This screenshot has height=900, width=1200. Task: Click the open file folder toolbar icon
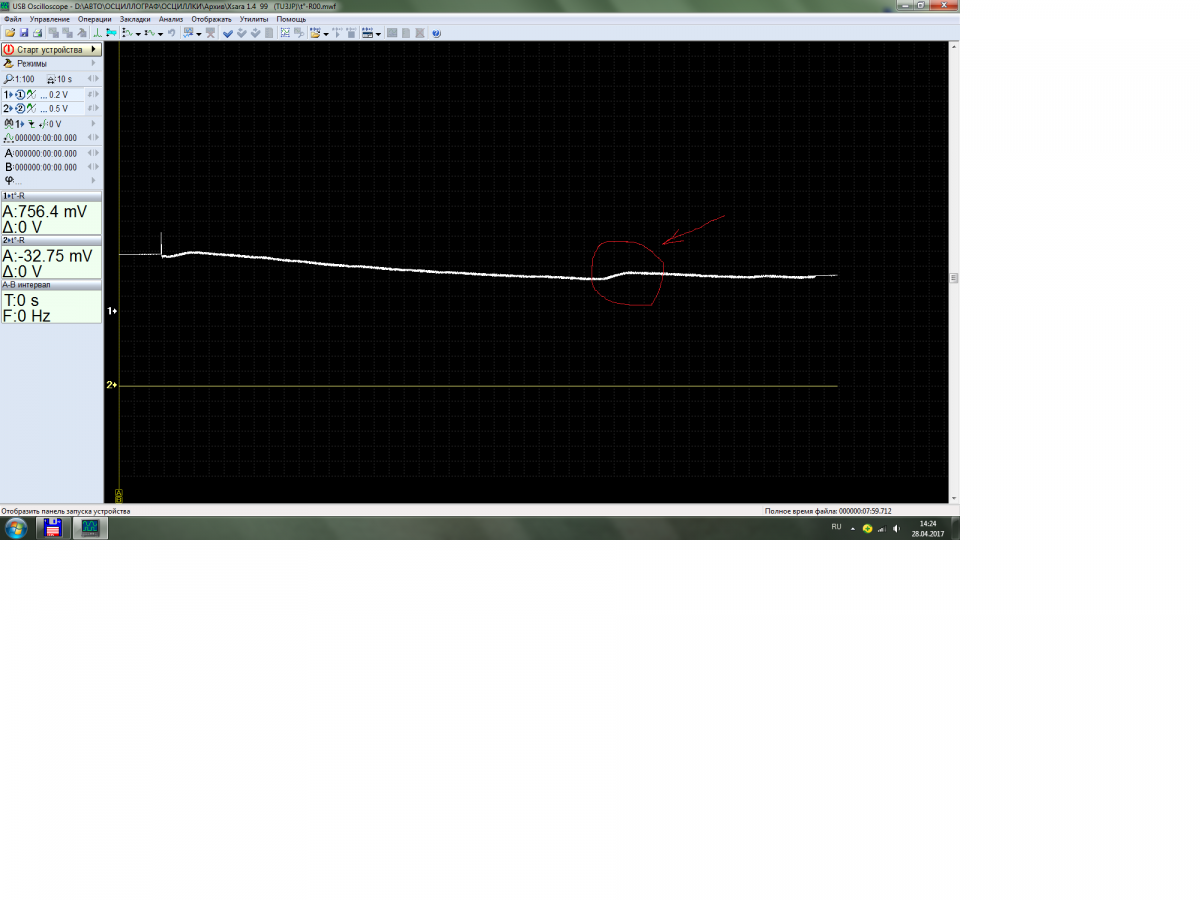(9, 33)
